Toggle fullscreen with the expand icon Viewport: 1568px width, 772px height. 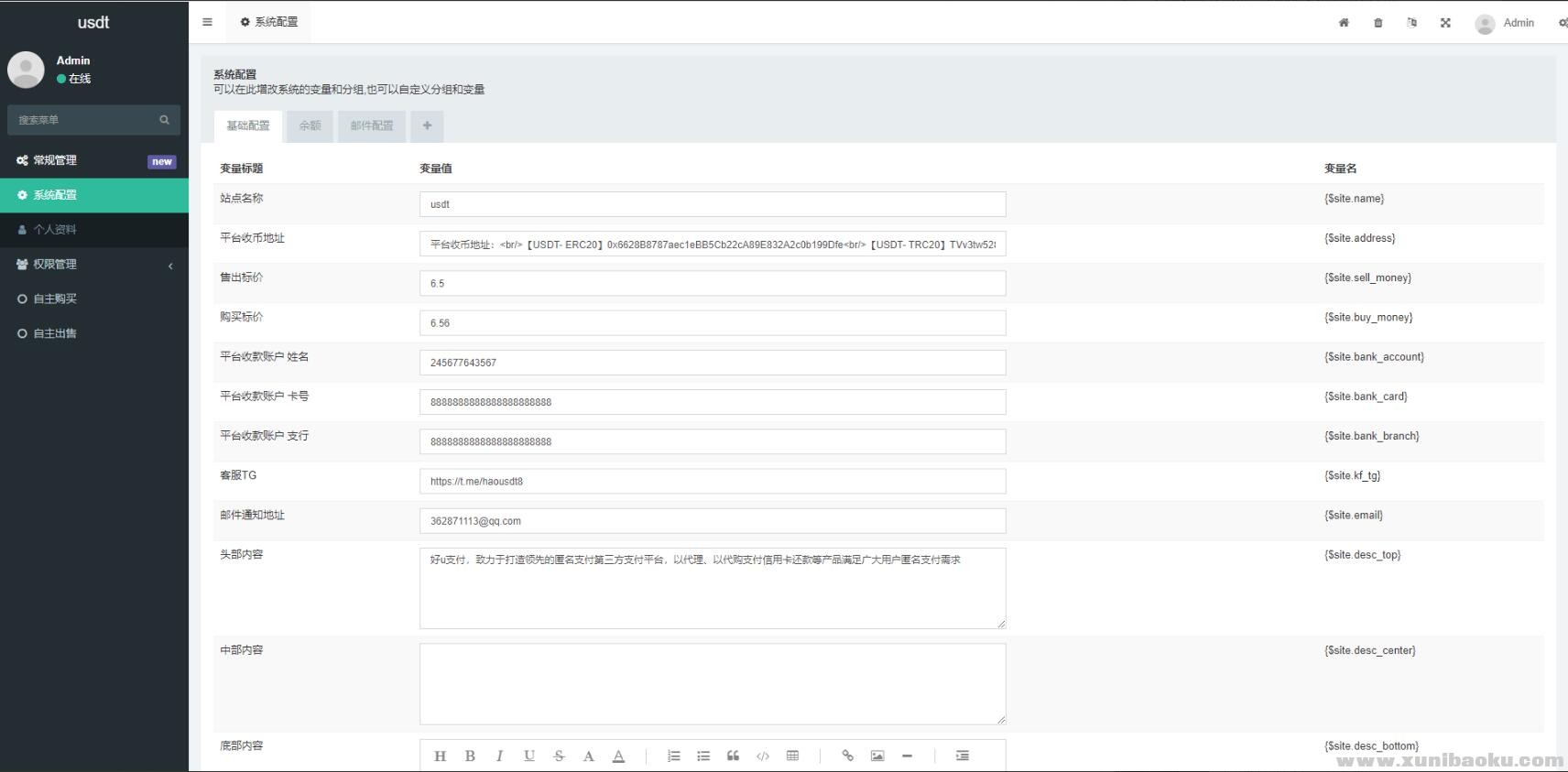[x=1445, y=23]
